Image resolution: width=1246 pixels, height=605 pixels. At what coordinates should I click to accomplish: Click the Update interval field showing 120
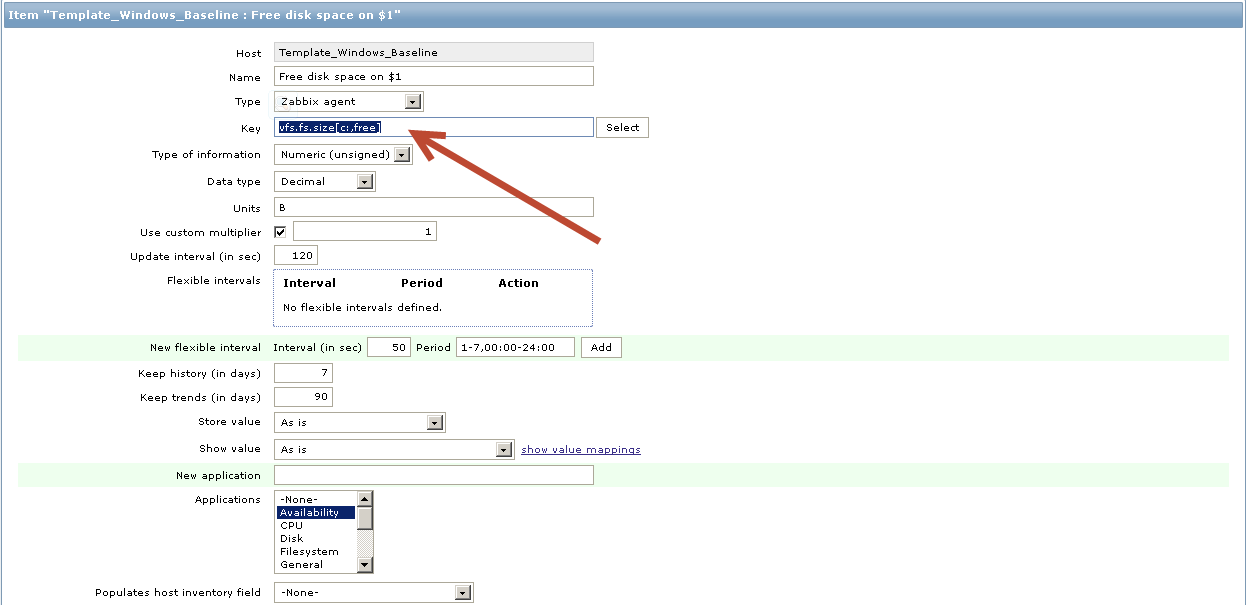tap(295, 255)
